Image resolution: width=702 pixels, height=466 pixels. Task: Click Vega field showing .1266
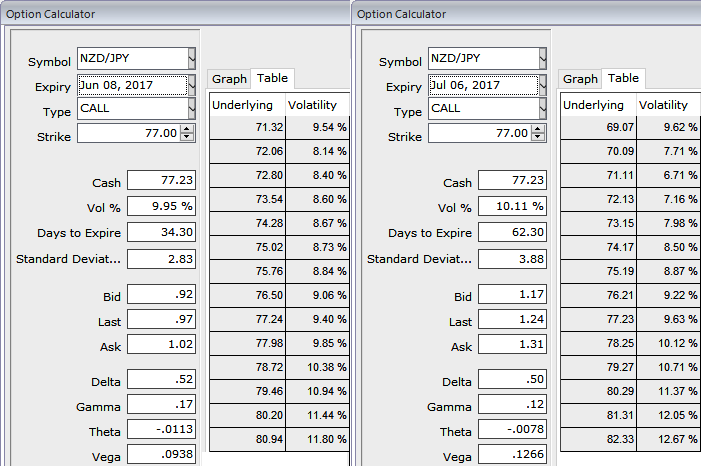tap(513, 454)
